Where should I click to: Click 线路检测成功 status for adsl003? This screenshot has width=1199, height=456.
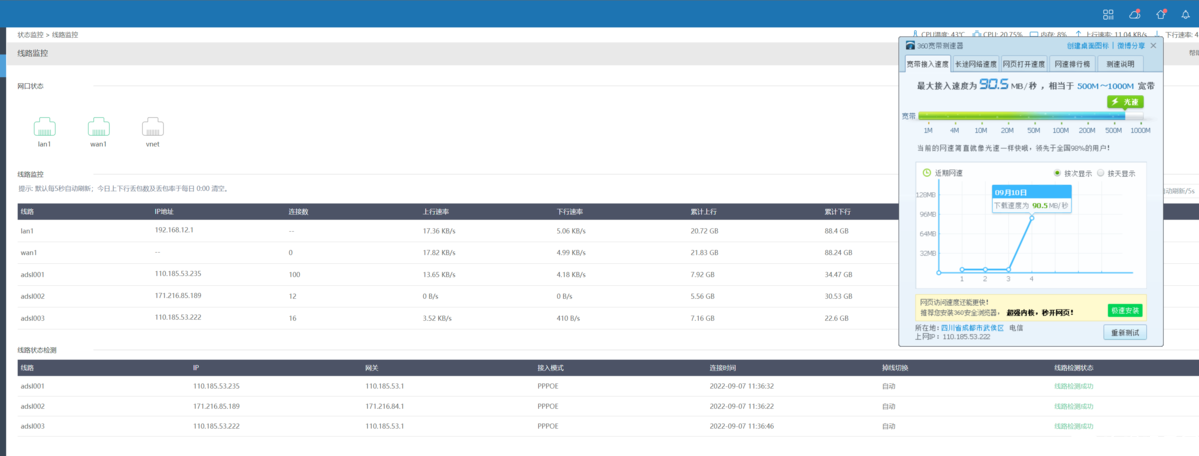1074,426
